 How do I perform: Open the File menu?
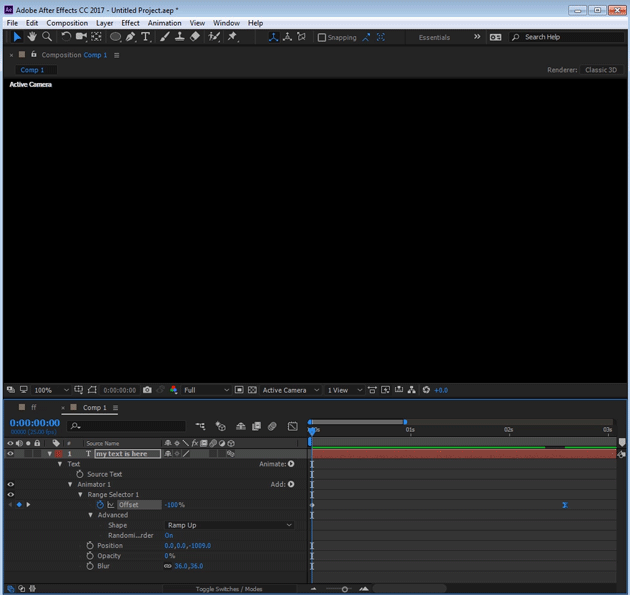[x=12, y=23]
